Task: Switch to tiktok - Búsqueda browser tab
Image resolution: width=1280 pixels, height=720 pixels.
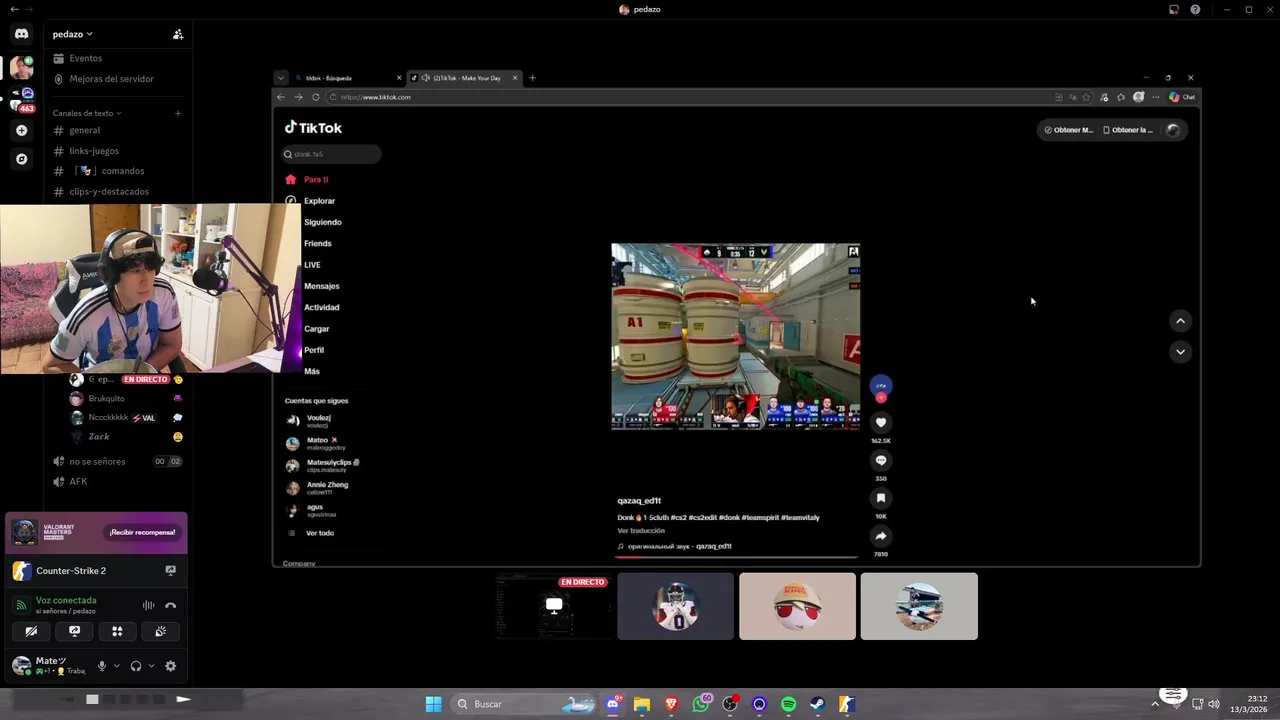Action: coord(347,78)
